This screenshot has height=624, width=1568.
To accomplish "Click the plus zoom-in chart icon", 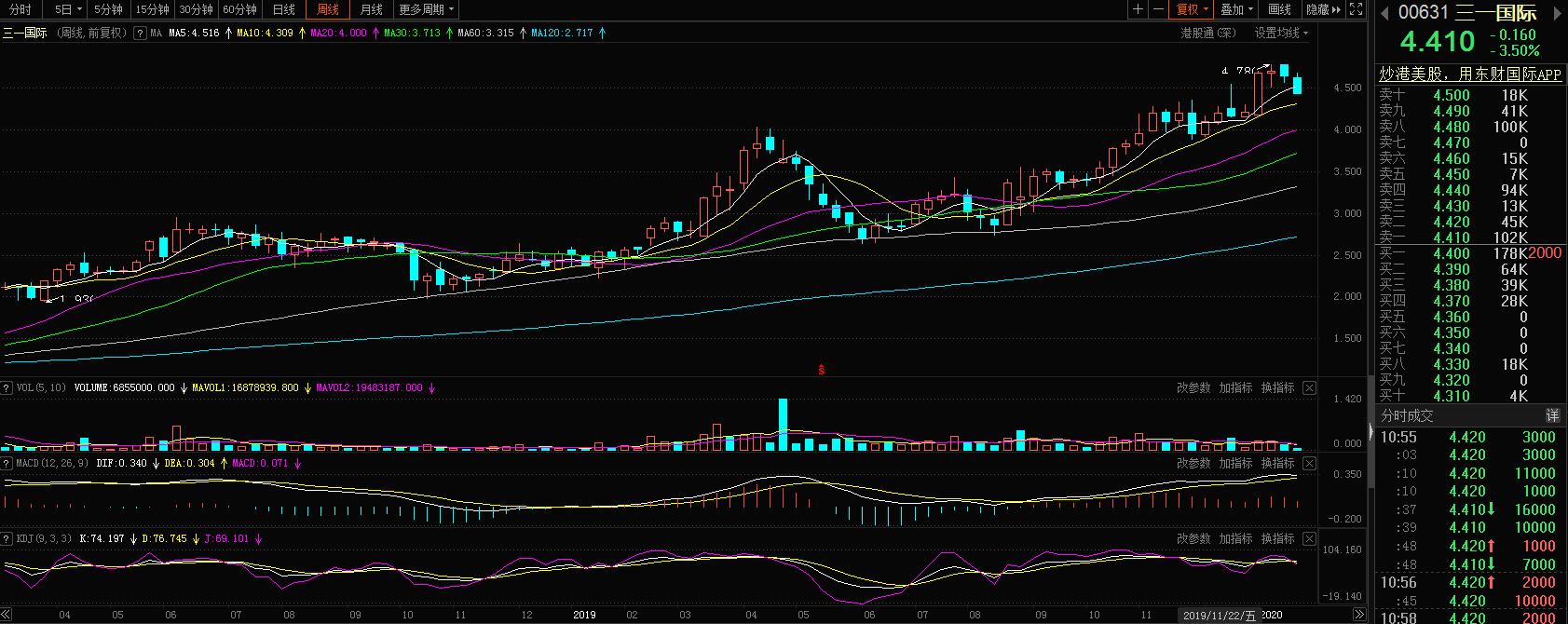I will point(1138,9).
